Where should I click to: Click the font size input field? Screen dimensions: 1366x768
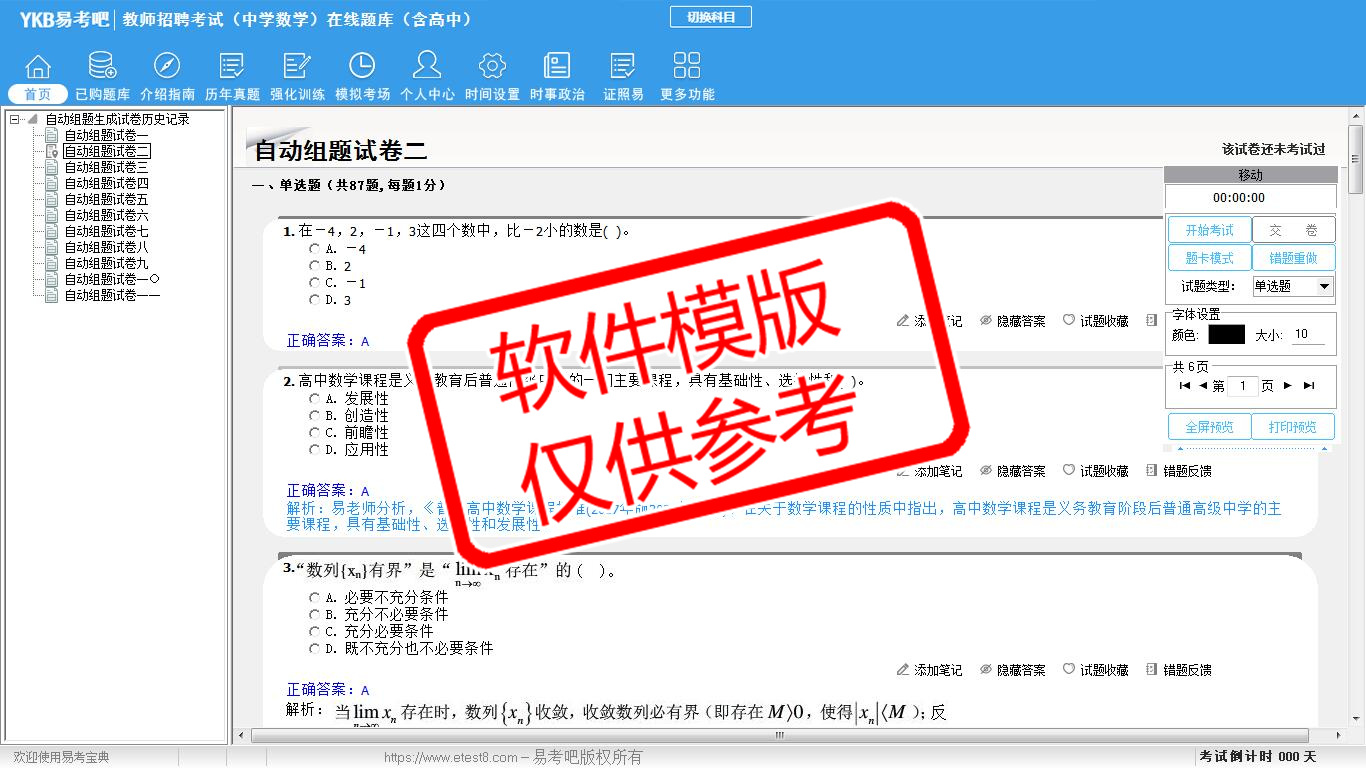pos(1308,335)
